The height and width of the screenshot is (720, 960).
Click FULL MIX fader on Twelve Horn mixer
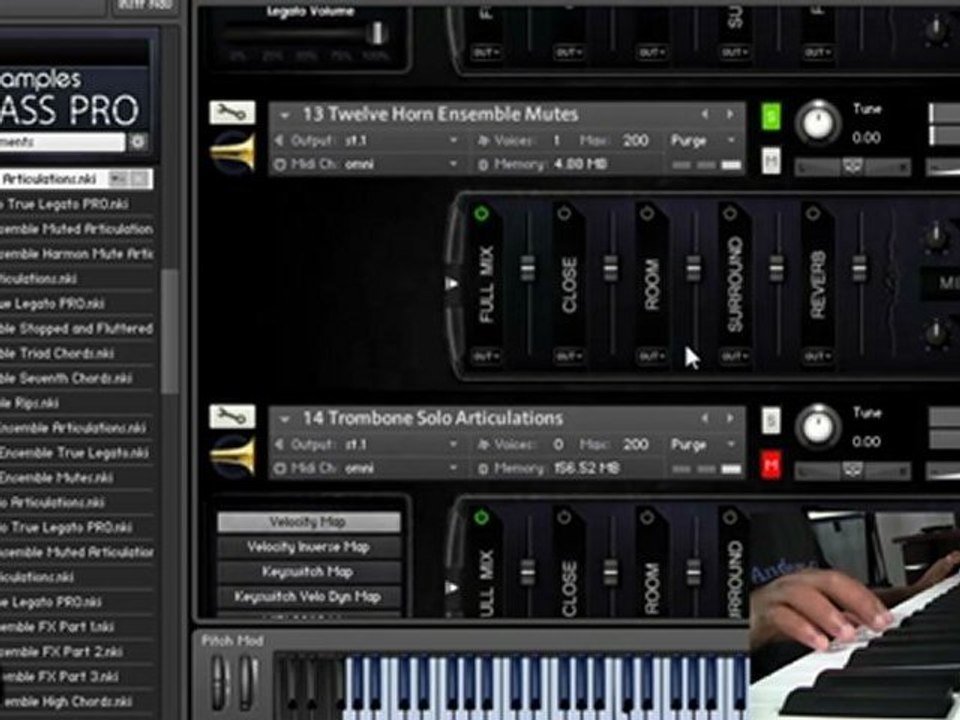528,269
